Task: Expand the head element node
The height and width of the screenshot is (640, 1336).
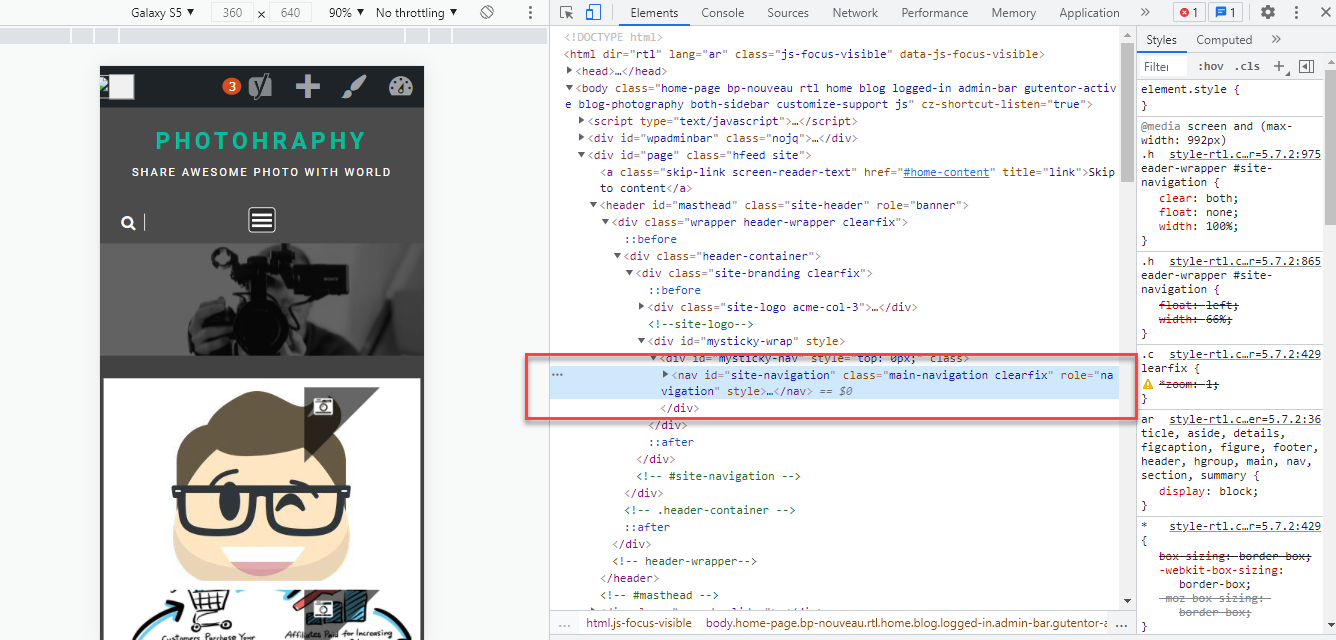Action: coord(569,71)
